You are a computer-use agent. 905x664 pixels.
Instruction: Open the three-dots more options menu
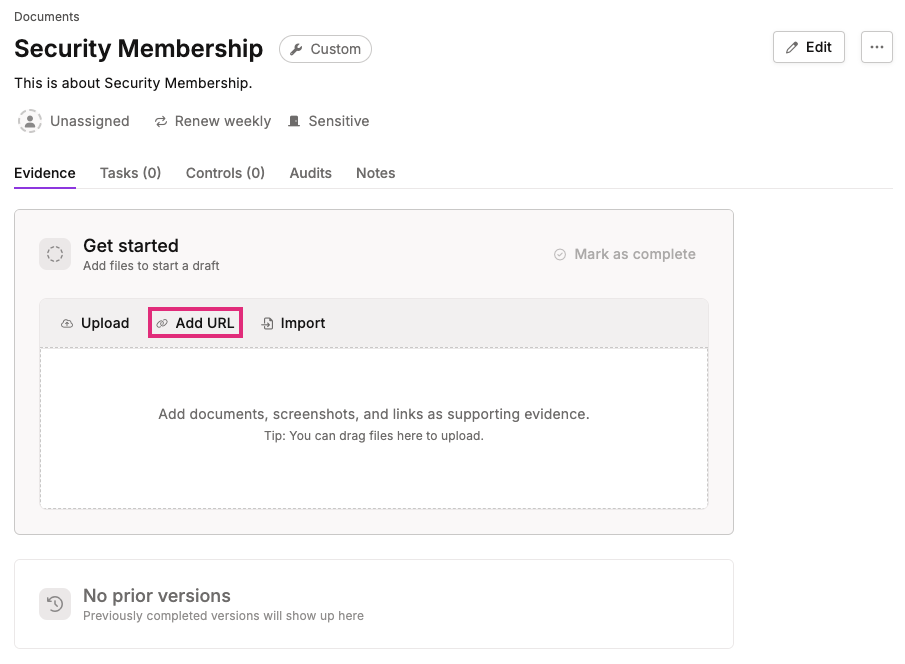(877, 47)
